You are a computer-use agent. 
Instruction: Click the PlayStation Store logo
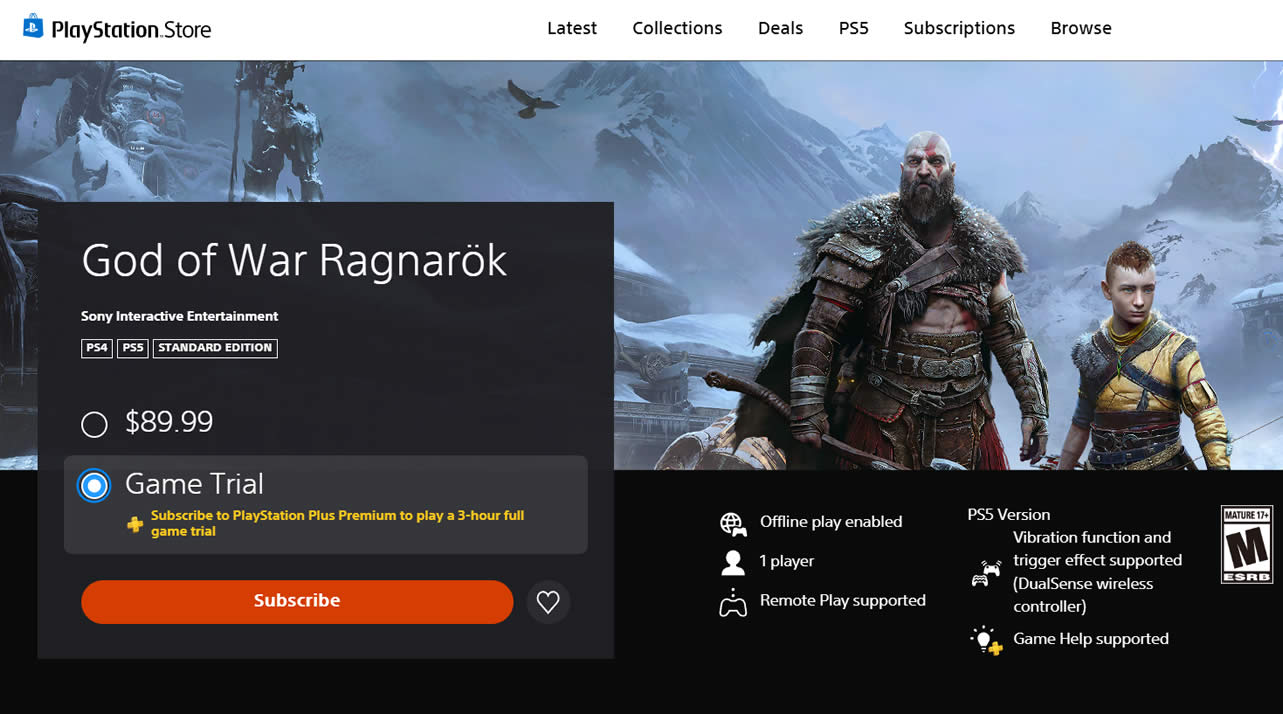[x=118, y=29]
